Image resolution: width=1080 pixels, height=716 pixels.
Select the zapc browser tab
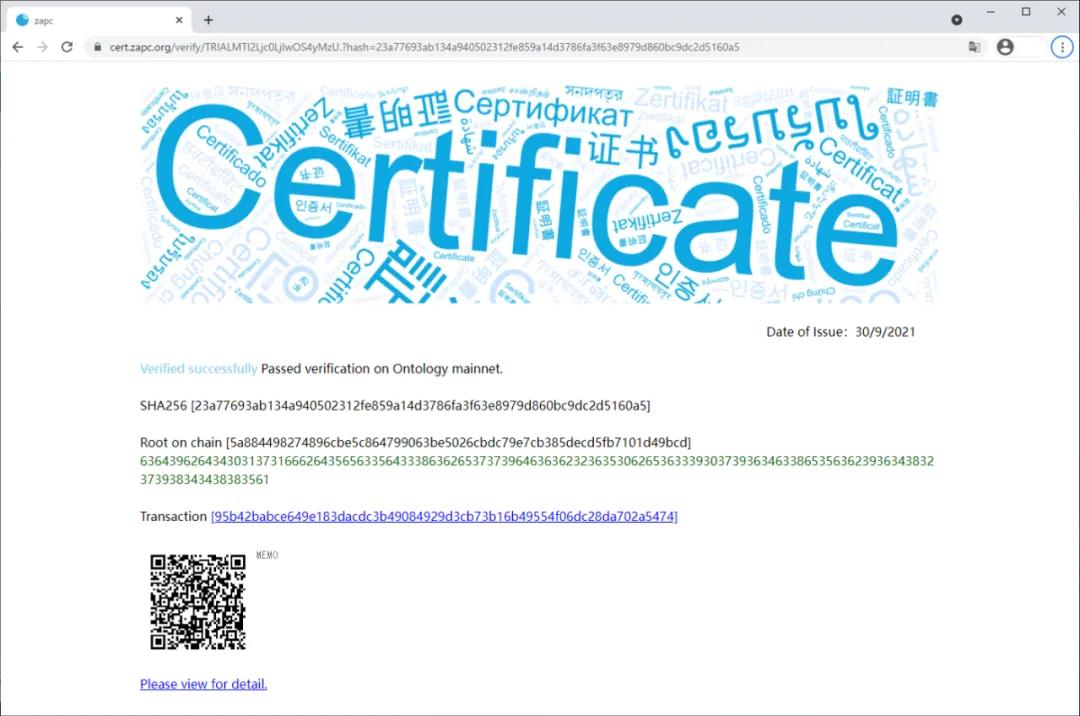click(x=90, y=20)
